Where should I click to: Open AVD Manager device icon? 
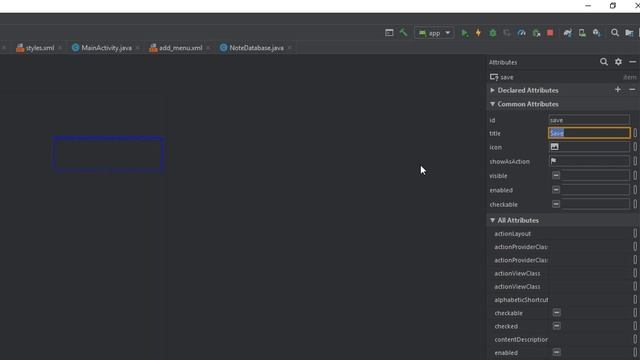click(582, 33)
